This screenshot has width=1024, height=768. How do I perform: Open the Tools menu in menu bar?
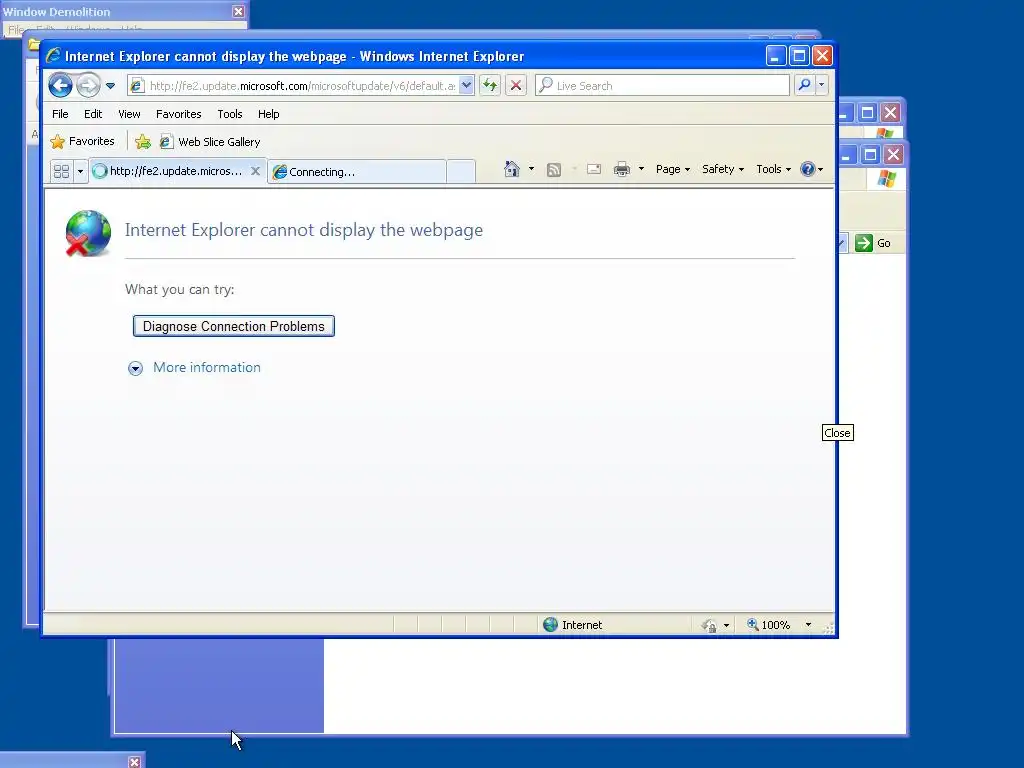[x=229, y=114]
